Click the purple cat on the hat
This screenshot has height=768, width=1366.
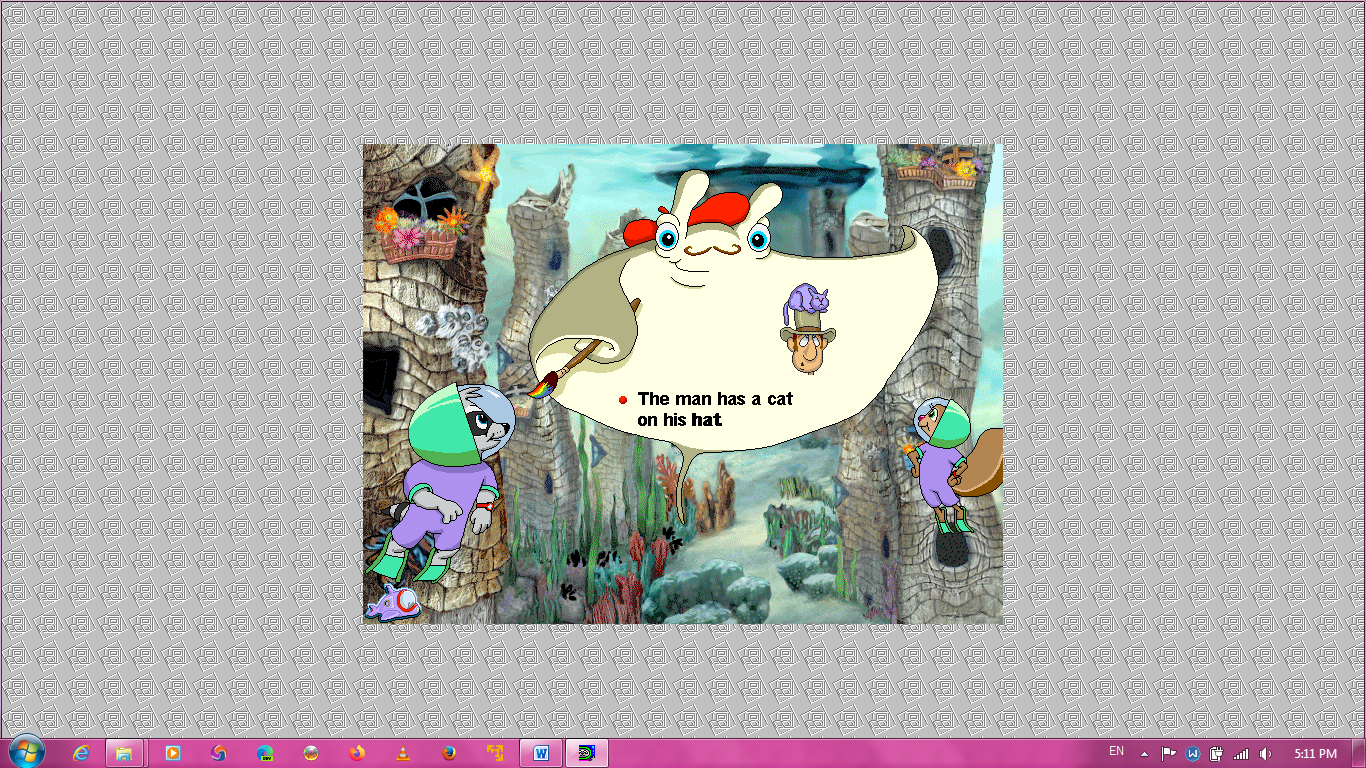coord(808,298)
